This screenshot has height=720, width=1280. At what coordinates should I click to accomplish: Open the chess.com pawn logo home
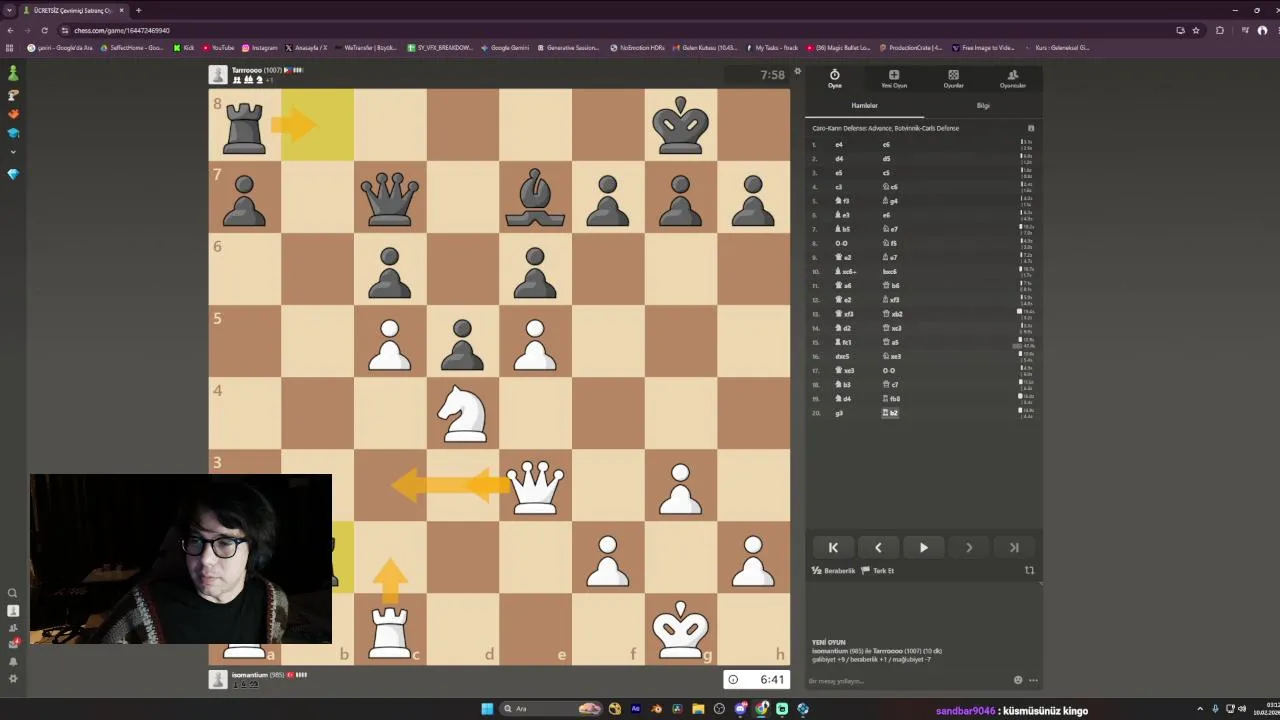coord(13,74)
